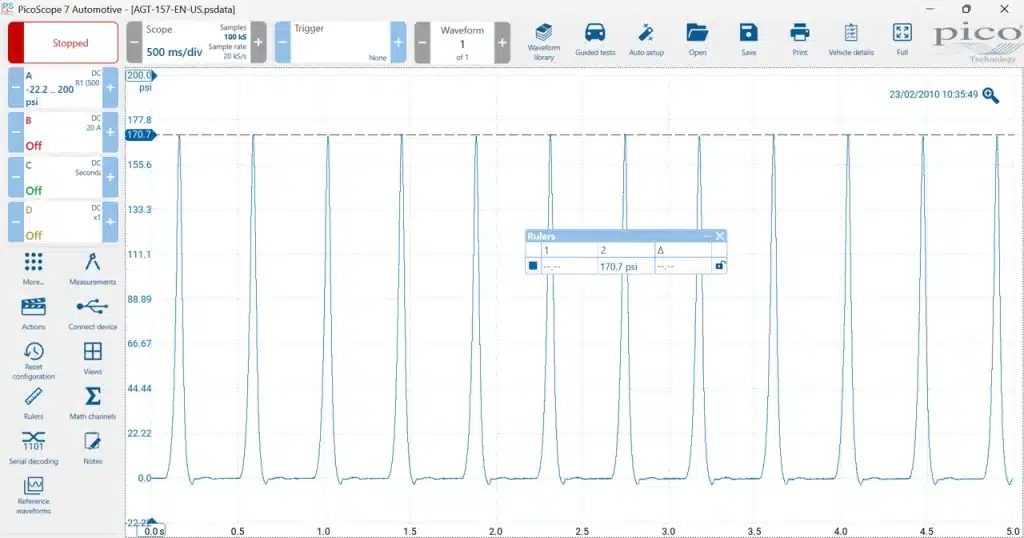Click the 177.8 axis label
This screenshot has height=538, width=1024.
click(x=140, y=119)
